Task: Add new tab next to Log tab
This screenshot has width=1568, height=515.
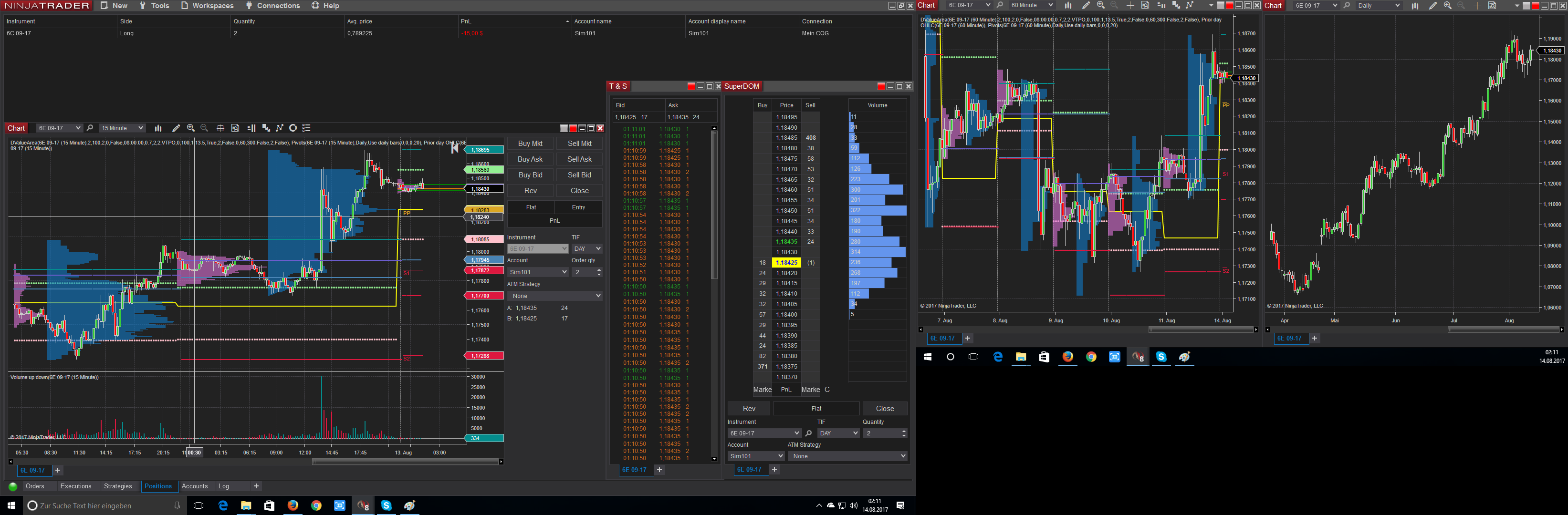Action: [x=256, y=486]
